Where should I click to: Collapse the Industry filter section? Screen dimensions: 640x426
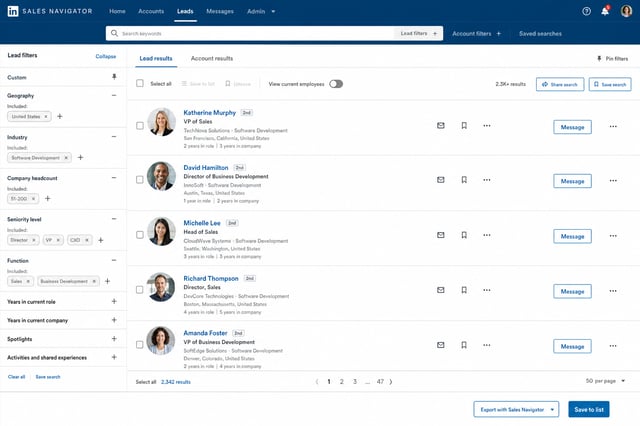point(114,137)
